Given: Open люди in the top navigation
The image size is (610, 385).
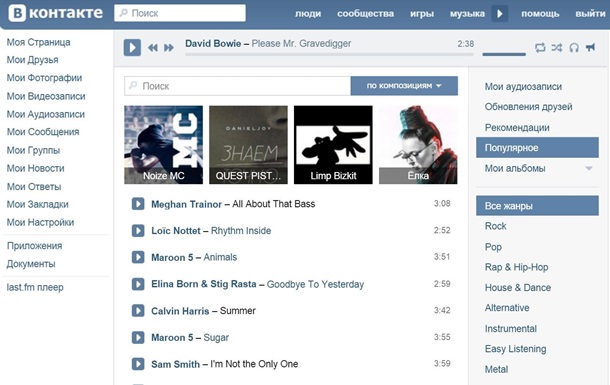Looking at the screenshot, I should tap(308, 14).
